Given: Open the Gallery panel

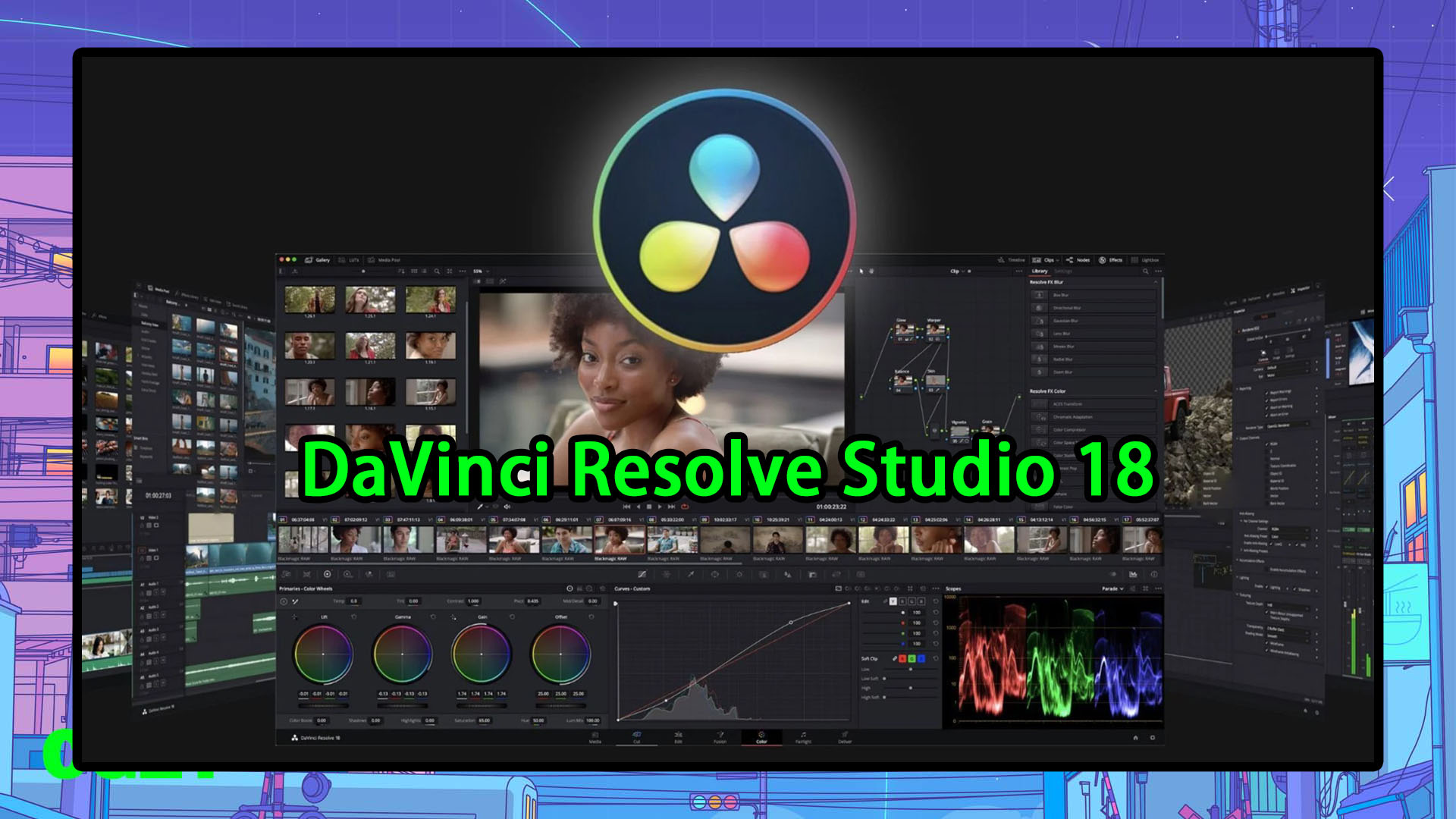Looking at the screenshot, I should coord(318,259).
